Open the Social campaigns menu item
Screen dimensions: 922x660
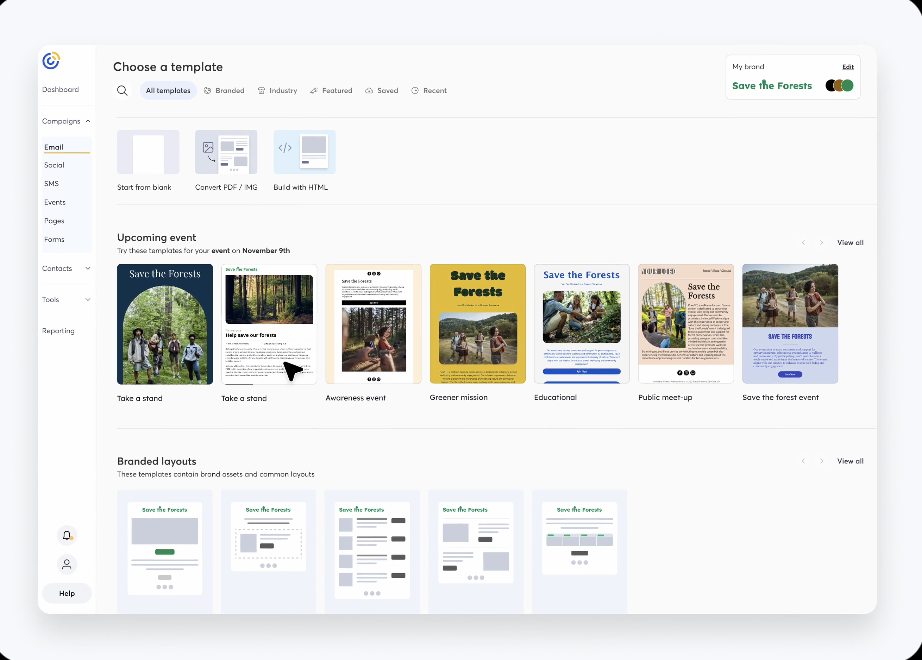pos(54,165)
